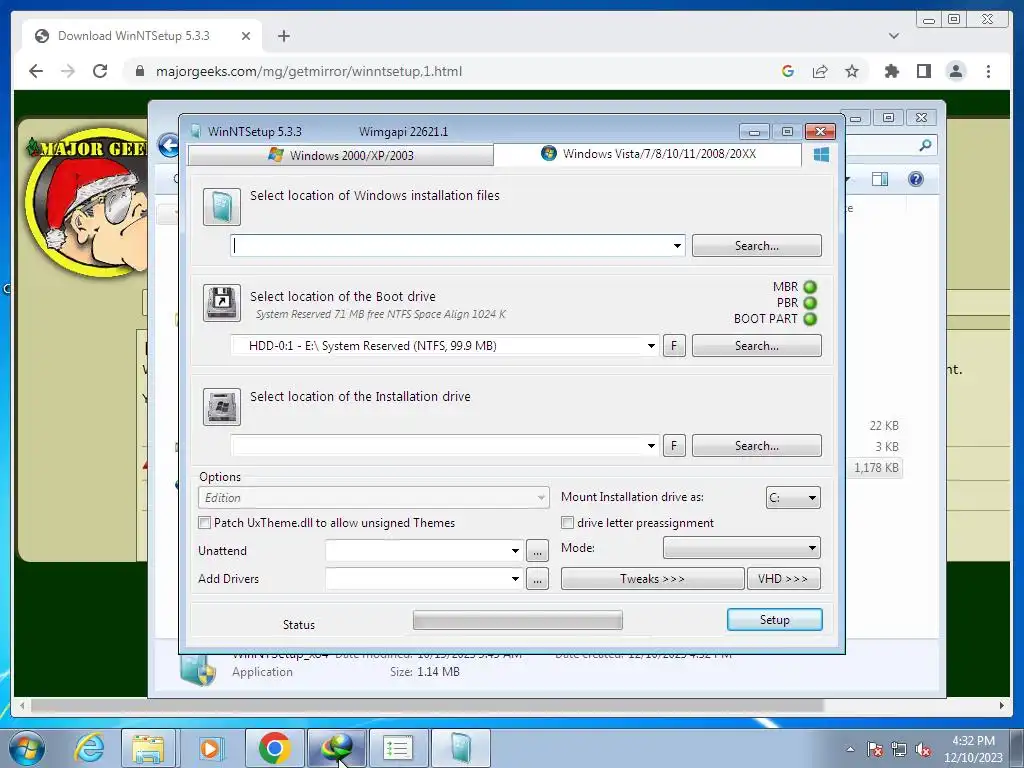Open the Mode dropdown
The image size is (1024, 768).
pos(741,547)
